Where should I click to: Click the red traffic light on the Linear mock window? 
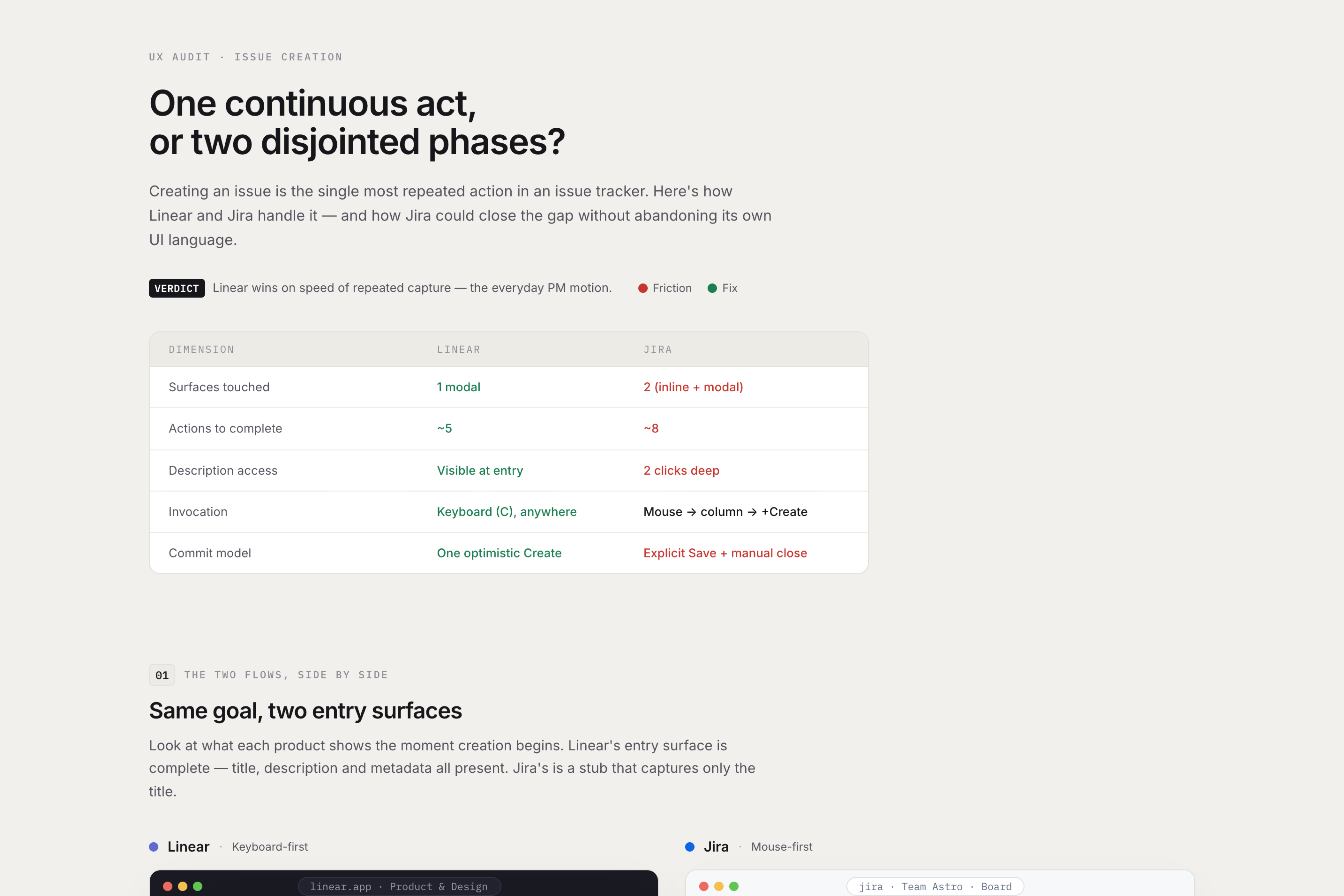[x=167, y=886]
